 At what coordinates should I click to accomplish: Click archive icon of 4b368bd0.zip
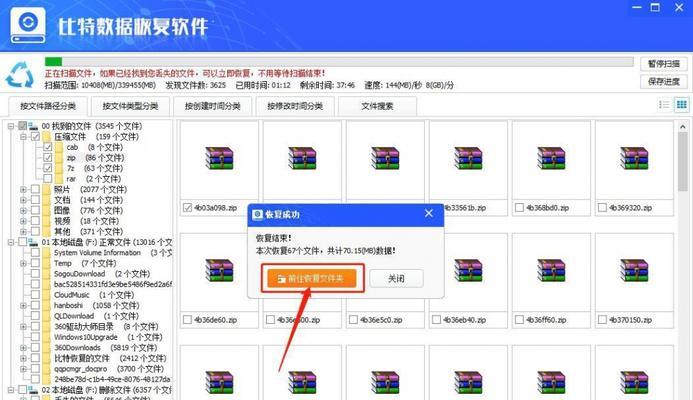[x=551, y=158]
